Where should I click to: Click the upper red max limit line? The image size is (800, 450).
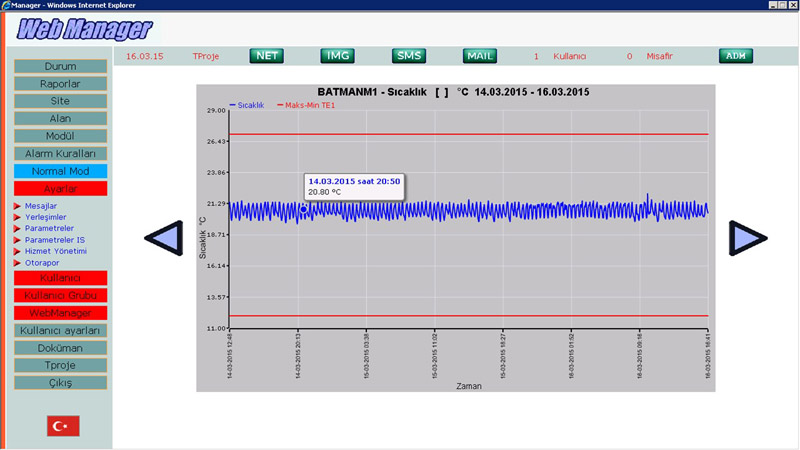tap(468, 134)
